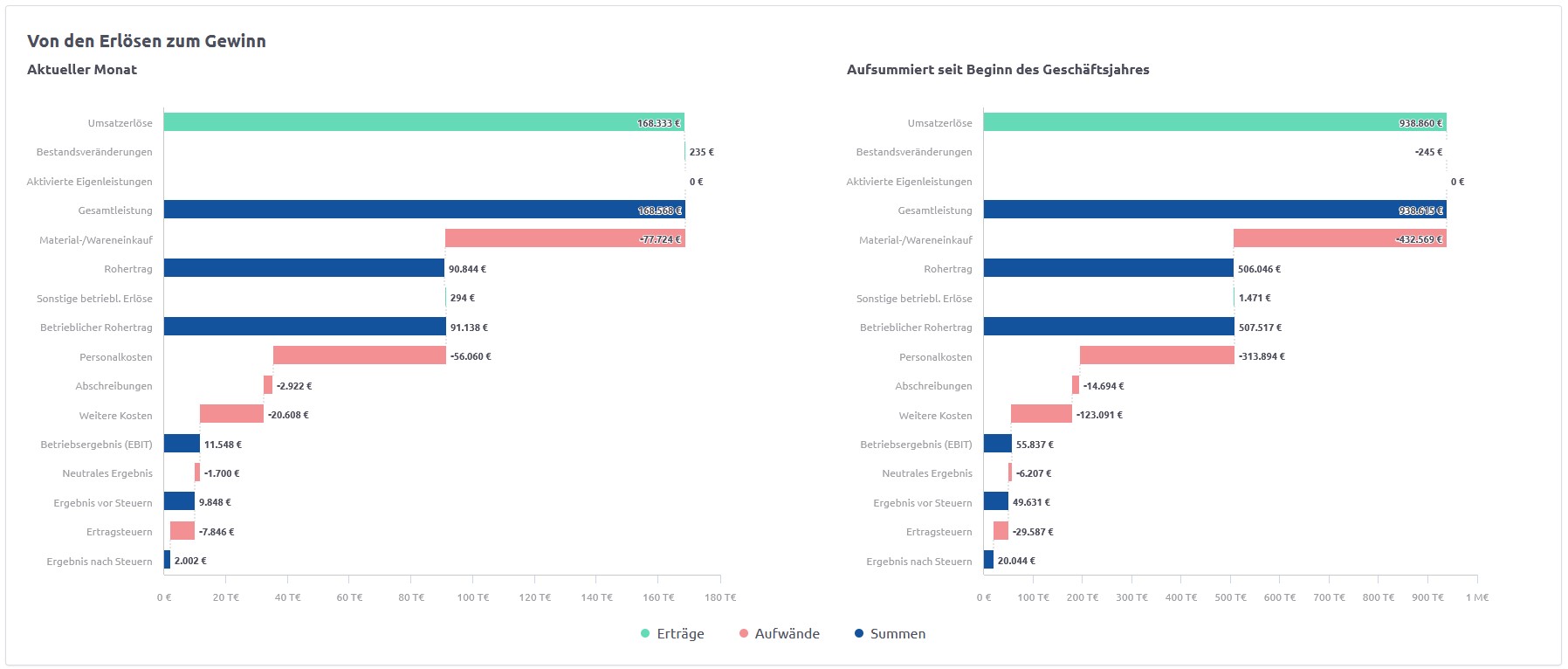
Task: Select the Betrieblicher Rohertrag bar labeled 507.517 €
Action: tap(1109, 327)
